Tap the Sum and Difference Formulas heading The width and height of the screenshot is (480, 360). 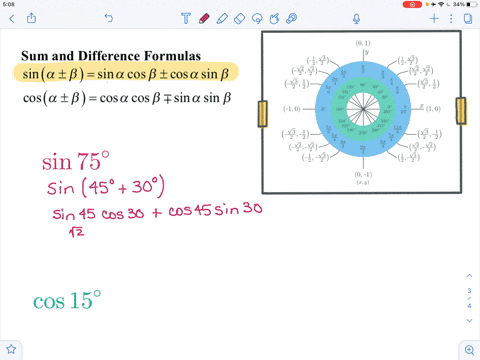[111, 56]
